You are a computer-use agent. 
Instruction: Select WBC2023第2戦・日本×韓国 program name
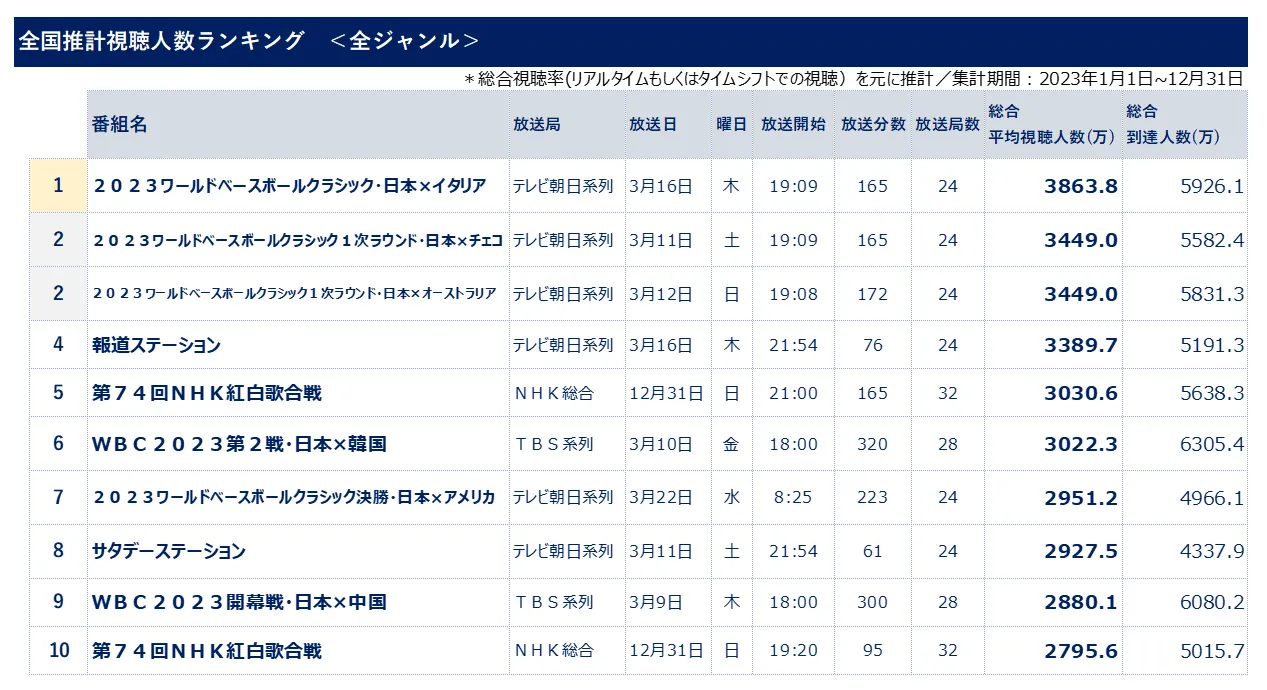[239, 444]
